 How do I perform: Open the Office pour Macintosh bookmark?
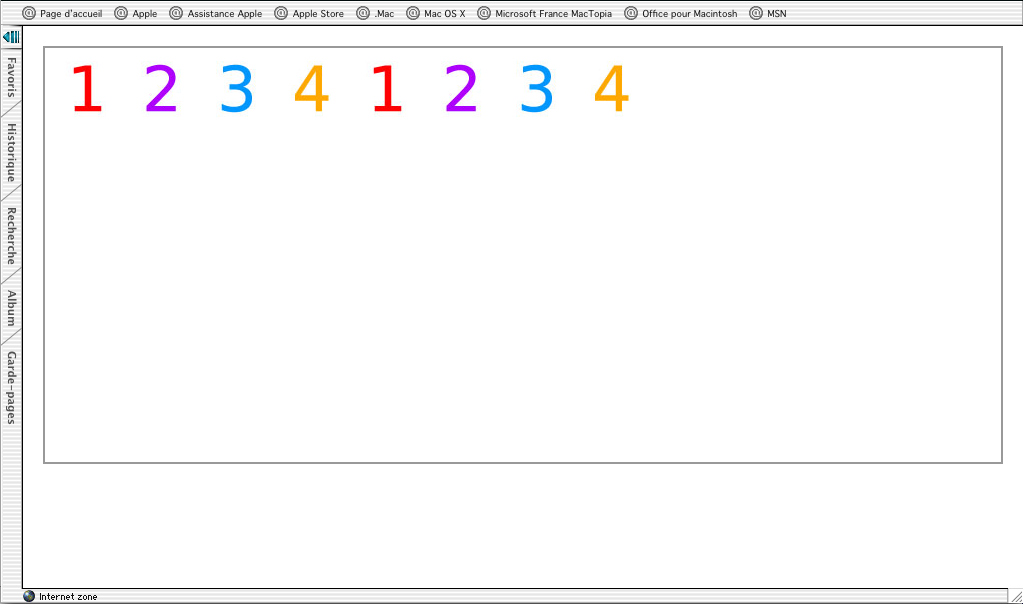point(690,14)
